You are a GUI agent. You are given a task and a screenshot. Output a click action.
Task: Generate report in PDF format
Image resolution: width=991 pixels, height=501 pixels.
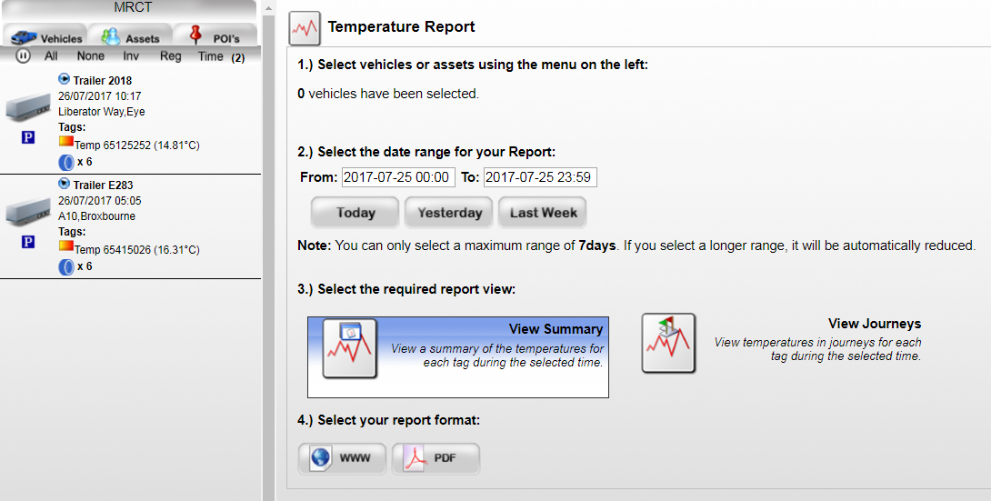(436, 458)
